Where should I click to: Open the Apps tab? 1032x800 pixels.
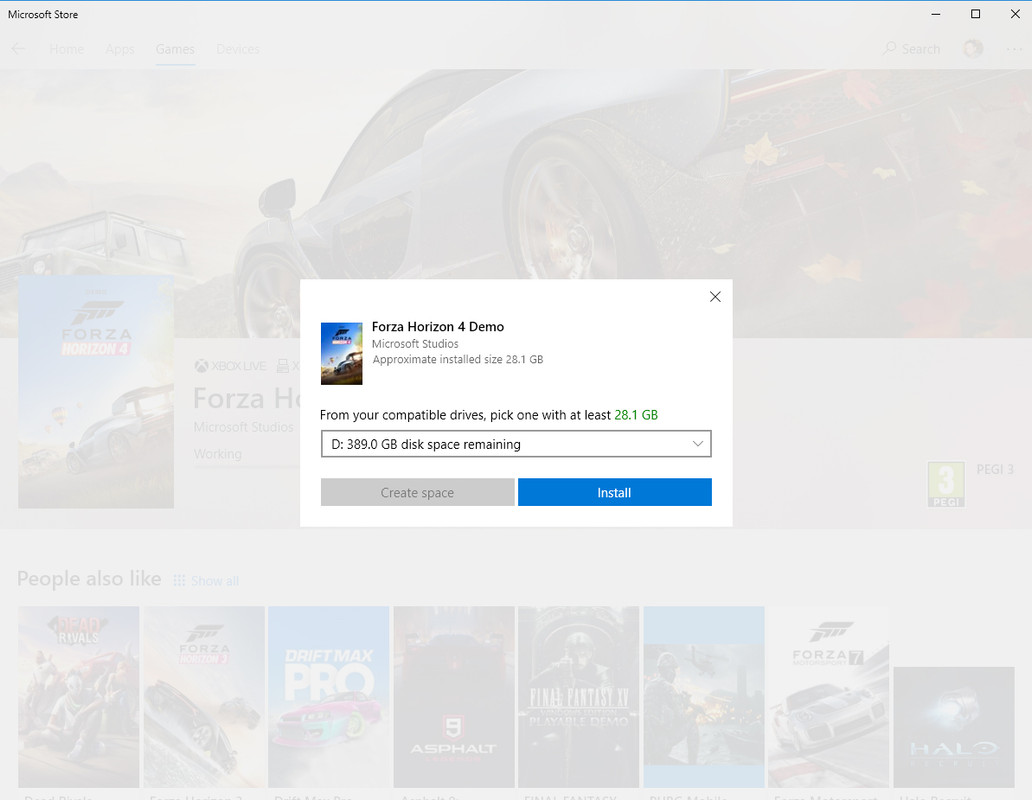click(120, 49)
